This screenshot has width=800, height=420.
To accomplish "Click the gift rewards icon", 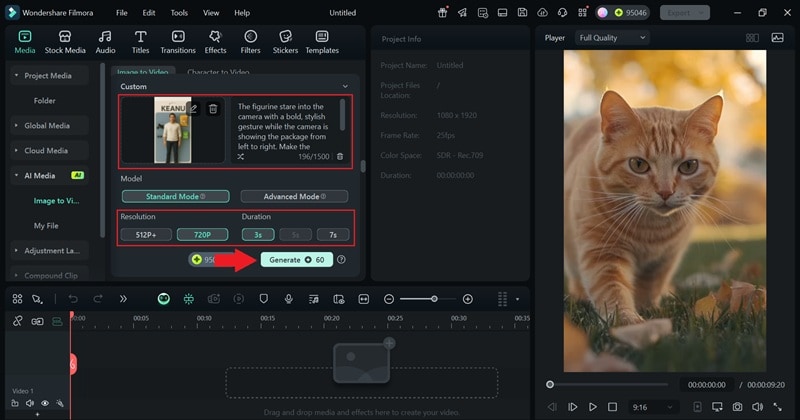I will 442,13.
